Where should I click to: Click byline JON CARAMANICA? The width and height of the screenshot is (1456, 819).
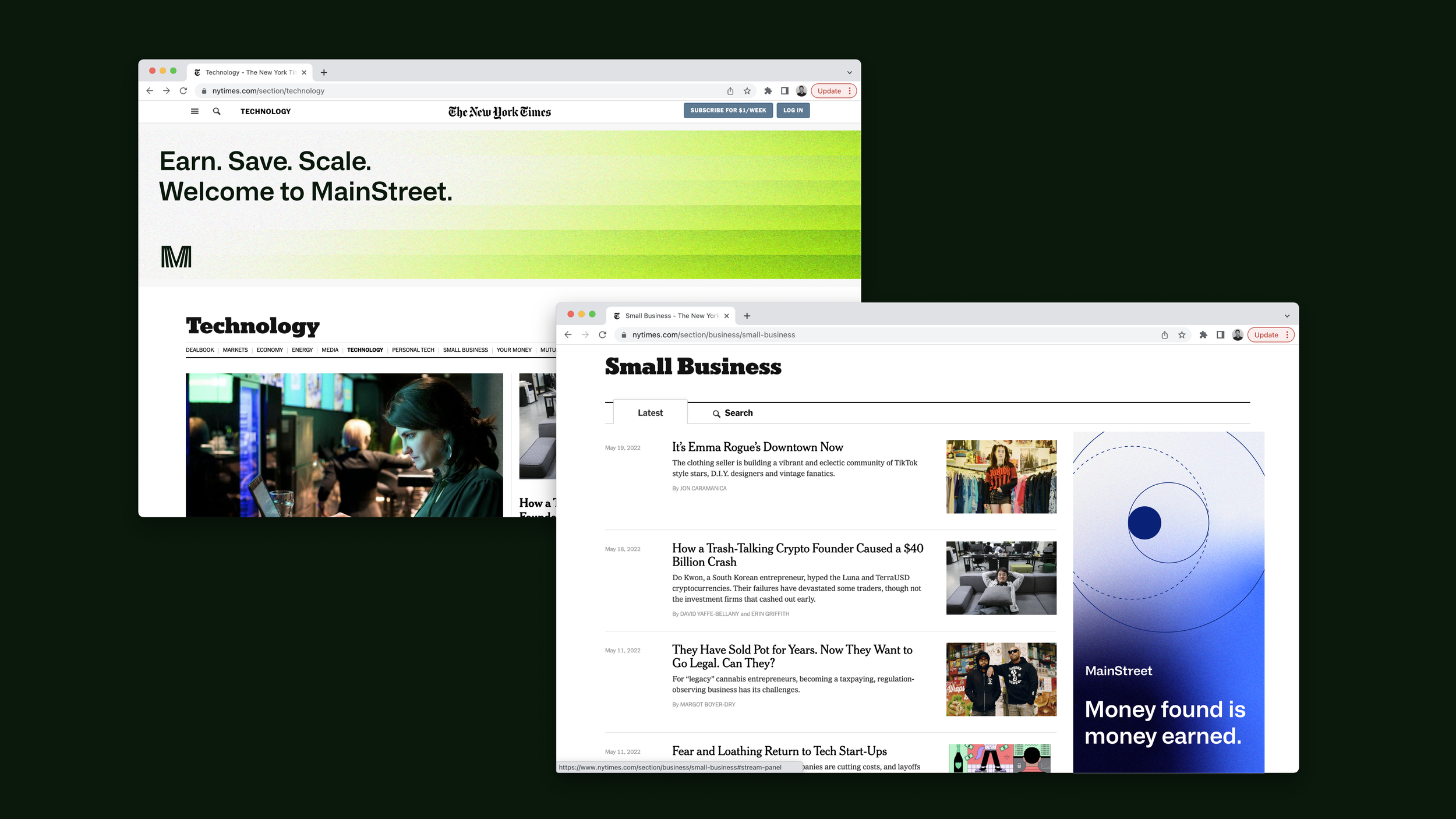pos(704,489)
